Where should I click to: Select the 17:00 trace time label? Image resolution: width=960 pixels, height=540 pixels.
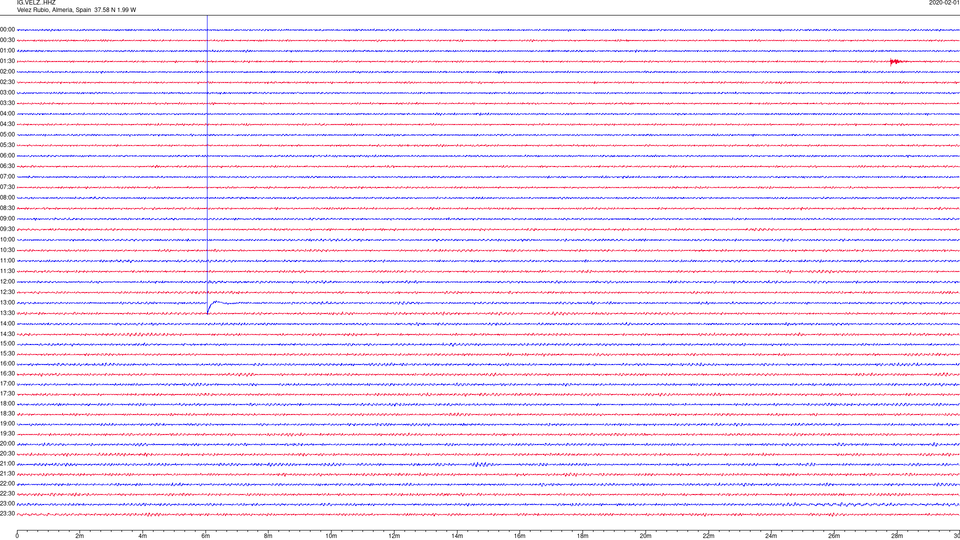tap(7, 384)
